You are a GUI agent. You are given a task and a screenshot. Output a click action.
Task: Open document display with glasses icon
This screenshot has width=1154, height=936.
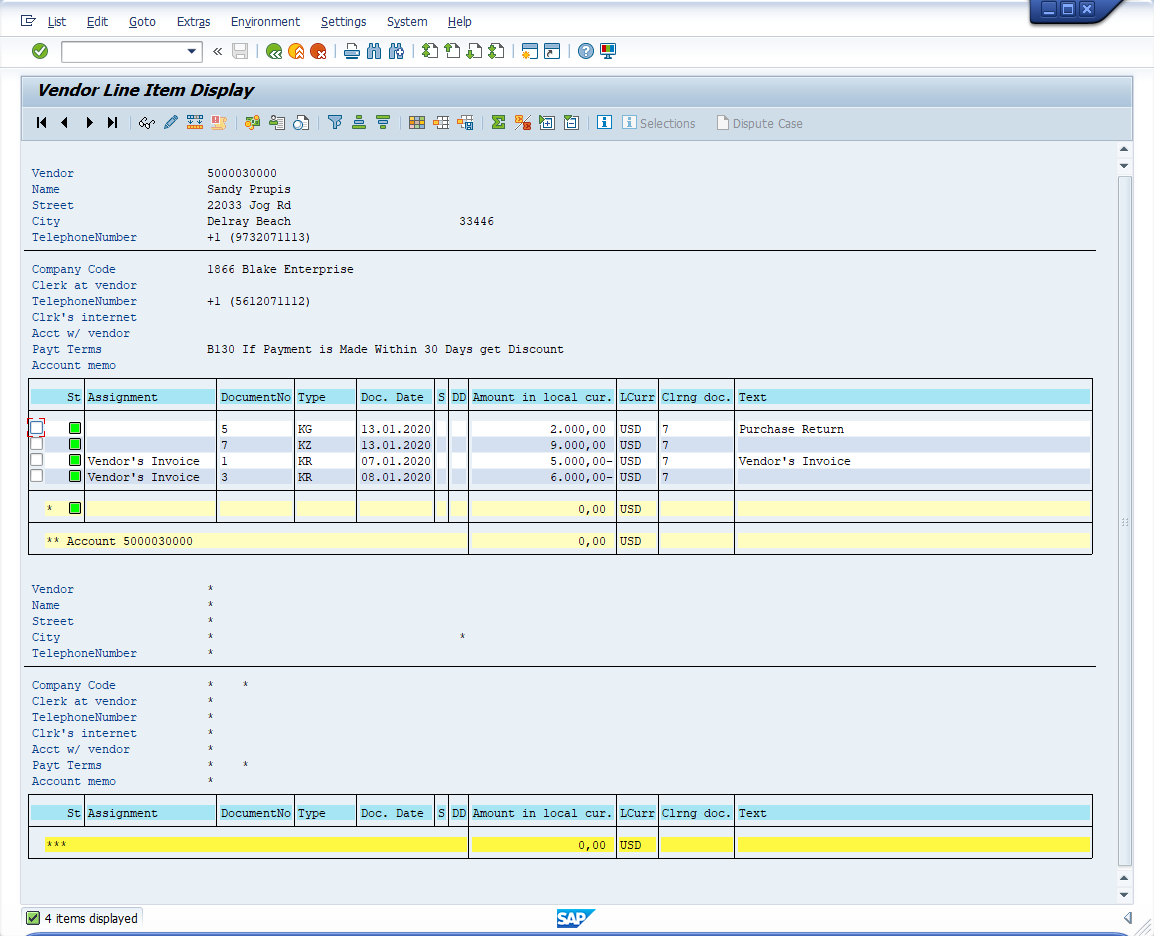click(147, 123)
